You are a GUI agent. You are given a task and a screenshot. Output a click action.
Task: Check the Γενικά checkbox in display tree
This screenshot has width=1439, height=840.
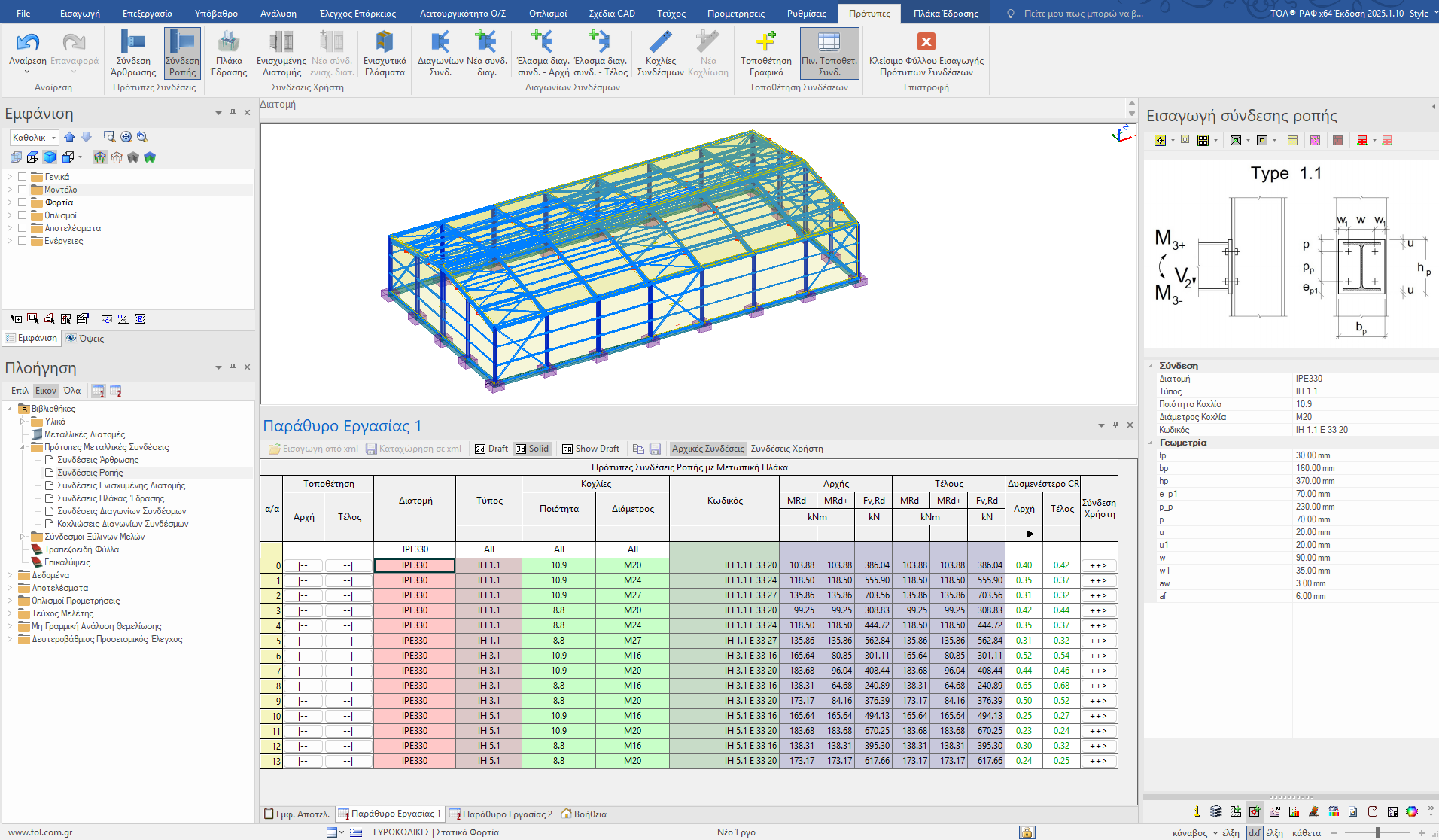tap(23, 177)
